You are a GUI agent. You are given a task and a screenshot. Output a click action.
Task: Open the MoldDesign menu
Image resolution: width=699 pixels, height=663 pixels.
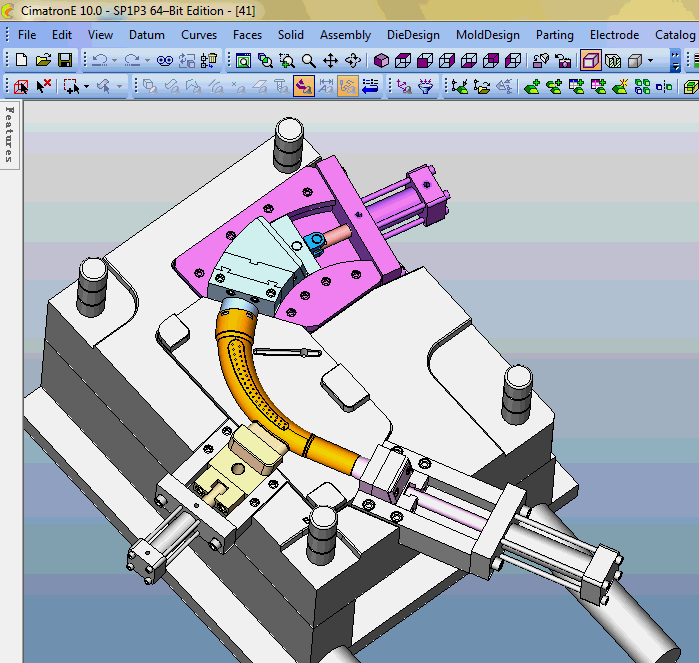[487, 35]
